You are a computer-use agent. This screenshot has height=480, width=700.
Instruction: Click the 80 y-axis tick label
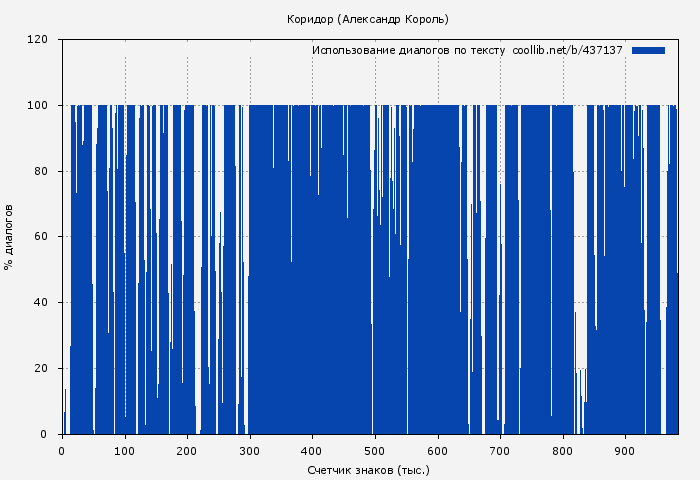point(41,171)
